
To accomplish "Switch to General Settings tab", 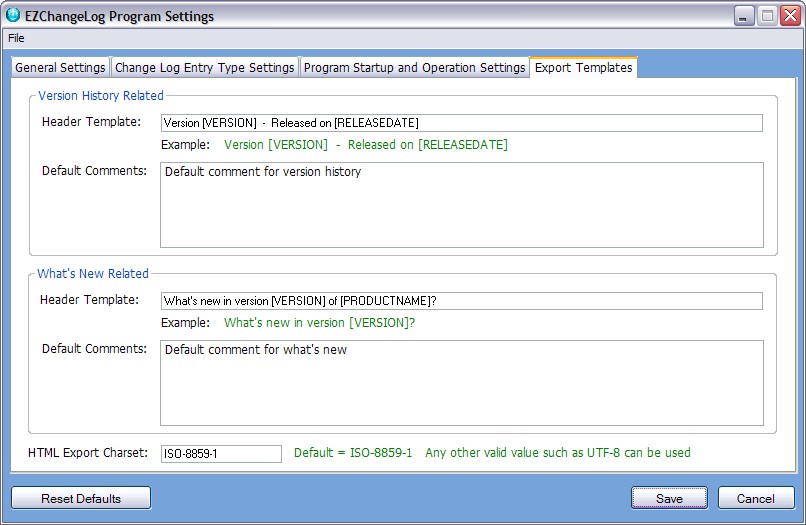I will coord(60,68).
